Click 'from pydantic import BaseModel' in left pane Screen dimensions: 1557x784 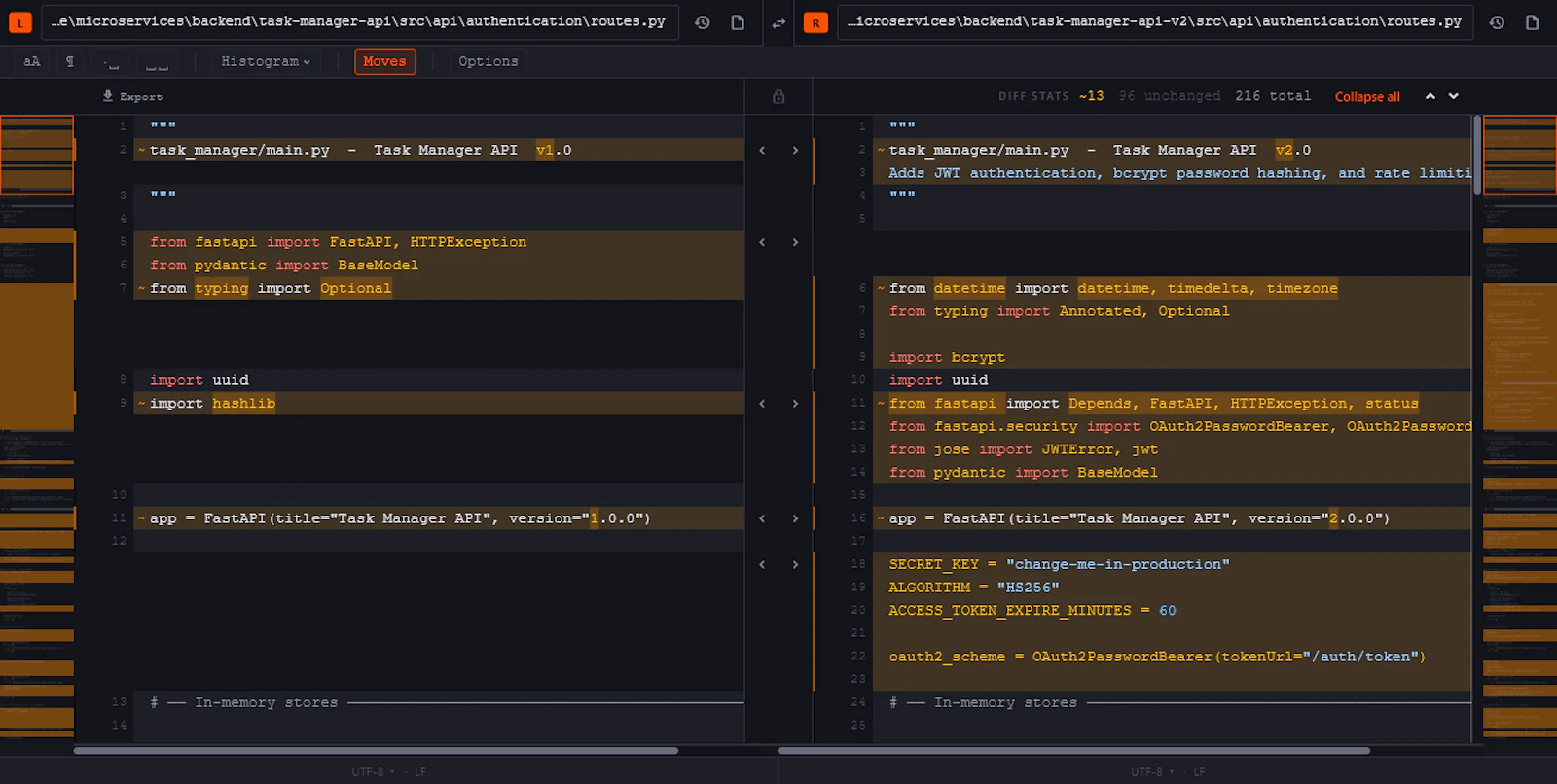coord(439,265)
